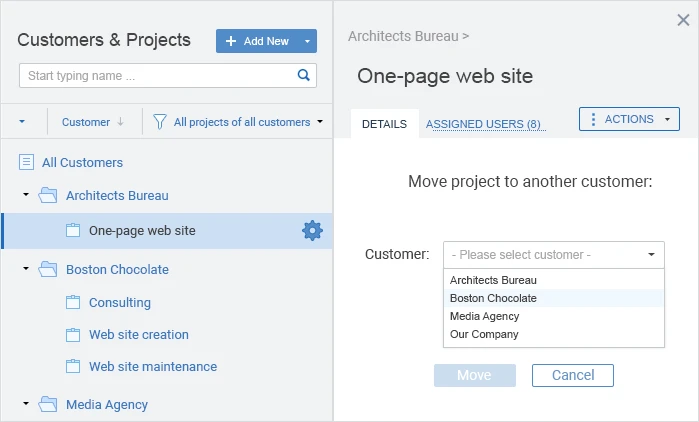
Task: Open the Add New dropdown arrow
Action: click(308, 41)
